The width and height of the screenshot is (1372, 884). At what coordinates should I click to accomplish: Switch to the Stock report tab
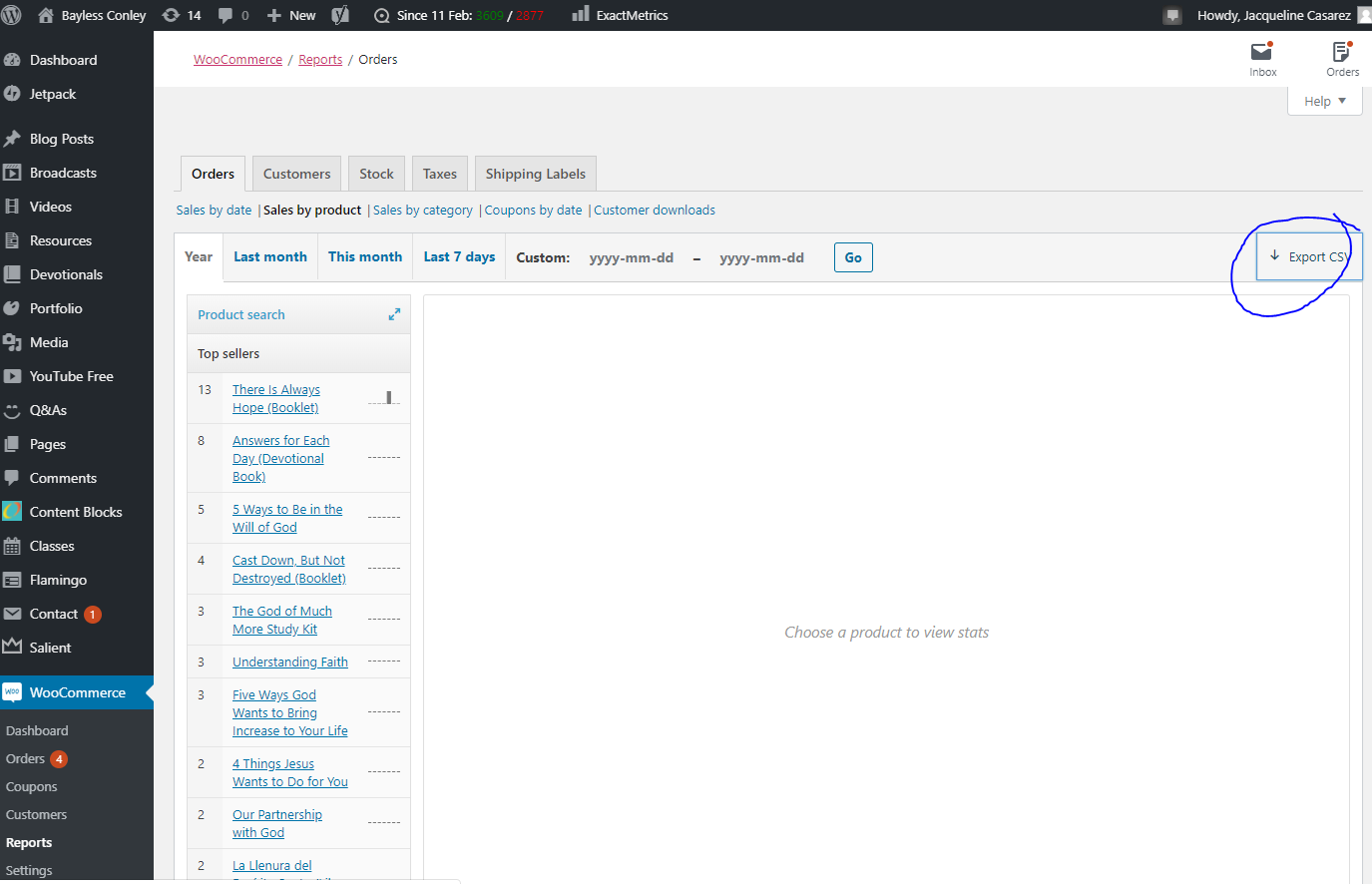376,173
